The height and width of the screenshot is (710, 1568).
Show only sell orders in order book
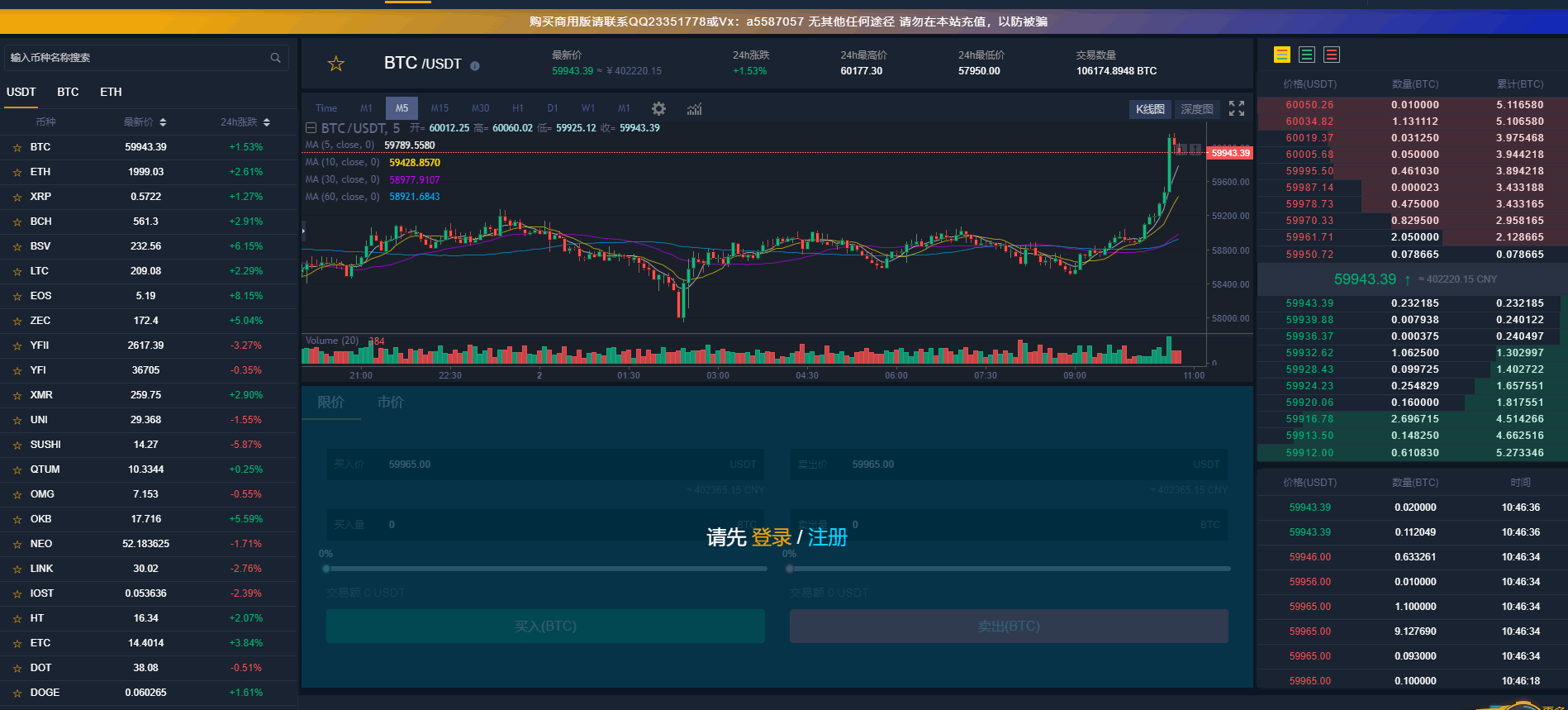[1331, 55]
